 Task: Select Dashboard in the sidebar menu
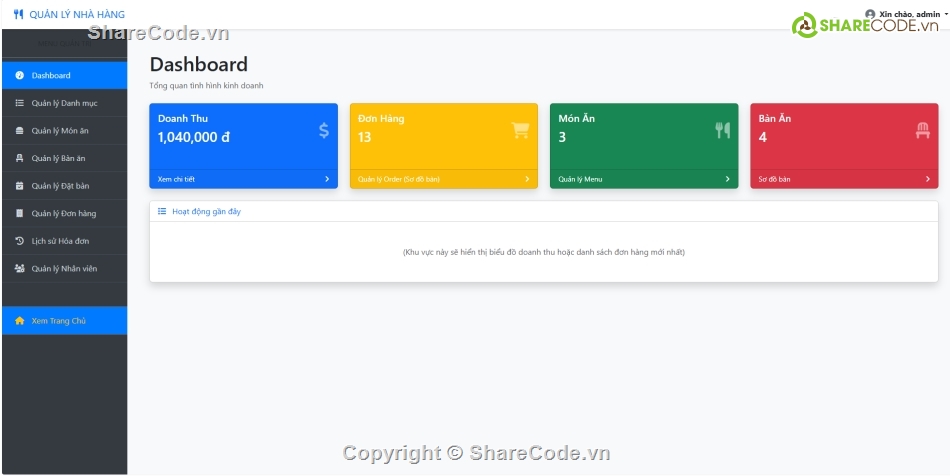point(64,76)
